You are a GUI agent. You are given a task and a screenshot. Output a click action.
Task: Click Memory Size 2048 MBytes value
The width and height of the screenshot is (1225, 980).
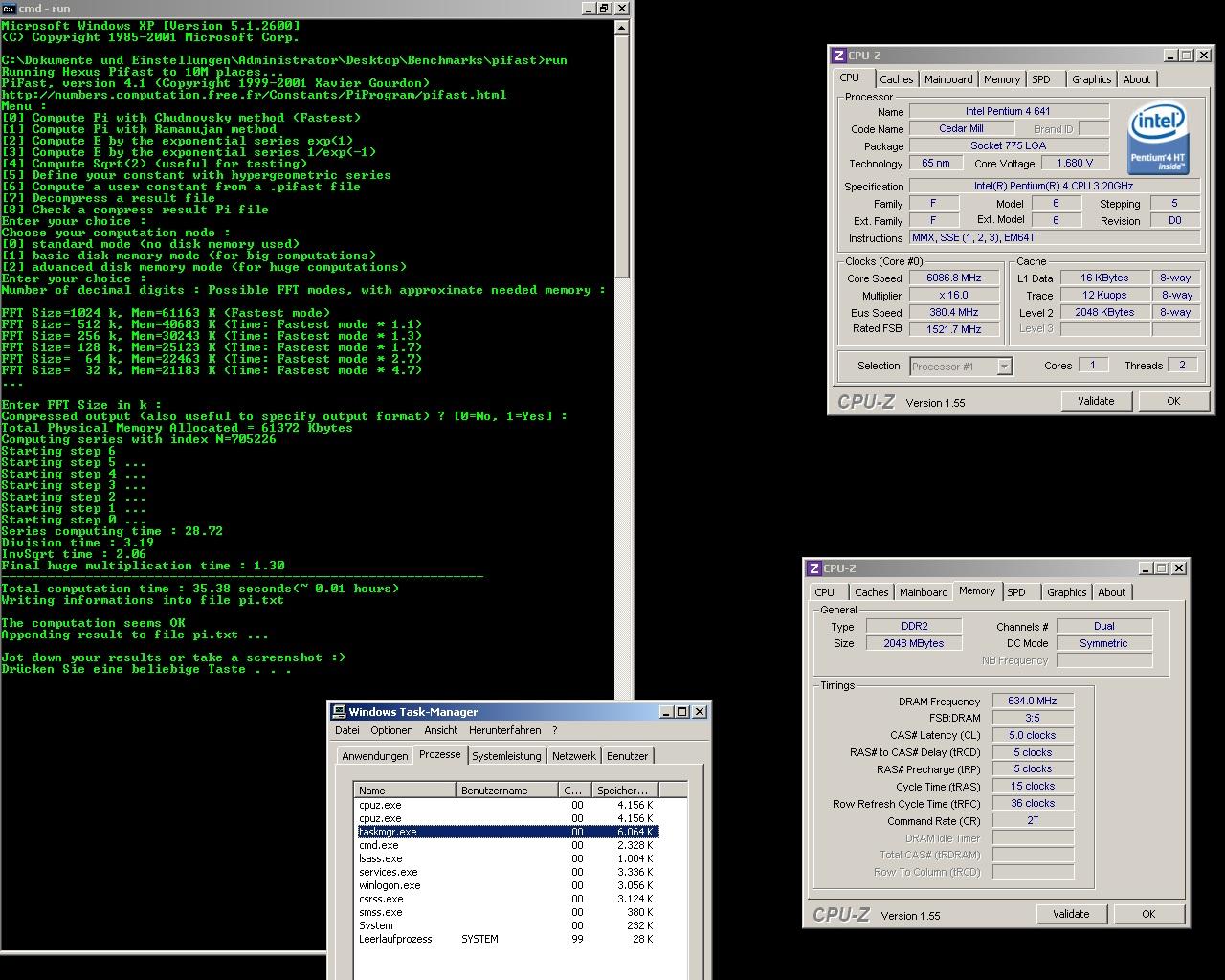pos(914,643)
